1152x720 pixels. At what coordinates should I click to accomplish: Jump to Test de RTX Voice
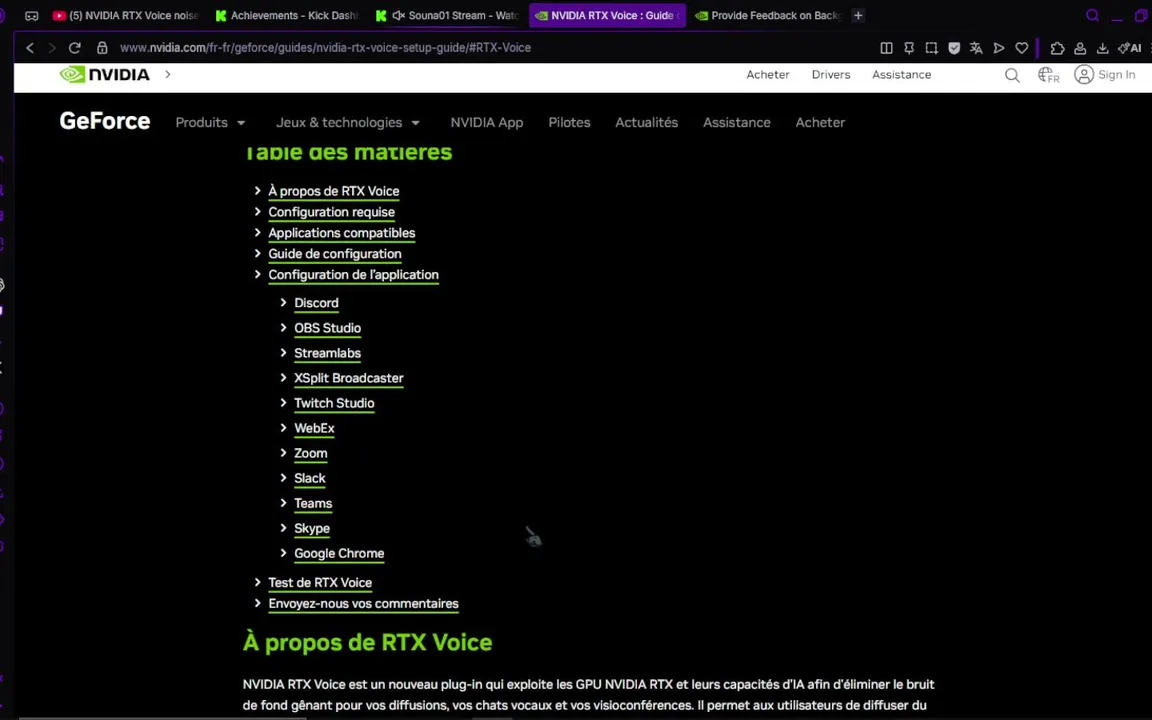point(320,583)
